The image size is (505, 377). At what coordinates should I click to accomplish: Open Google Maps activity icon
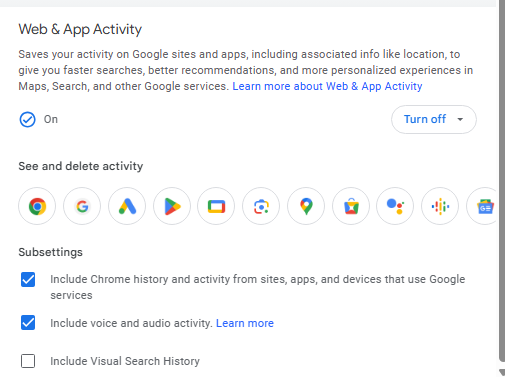pos(306,206)
